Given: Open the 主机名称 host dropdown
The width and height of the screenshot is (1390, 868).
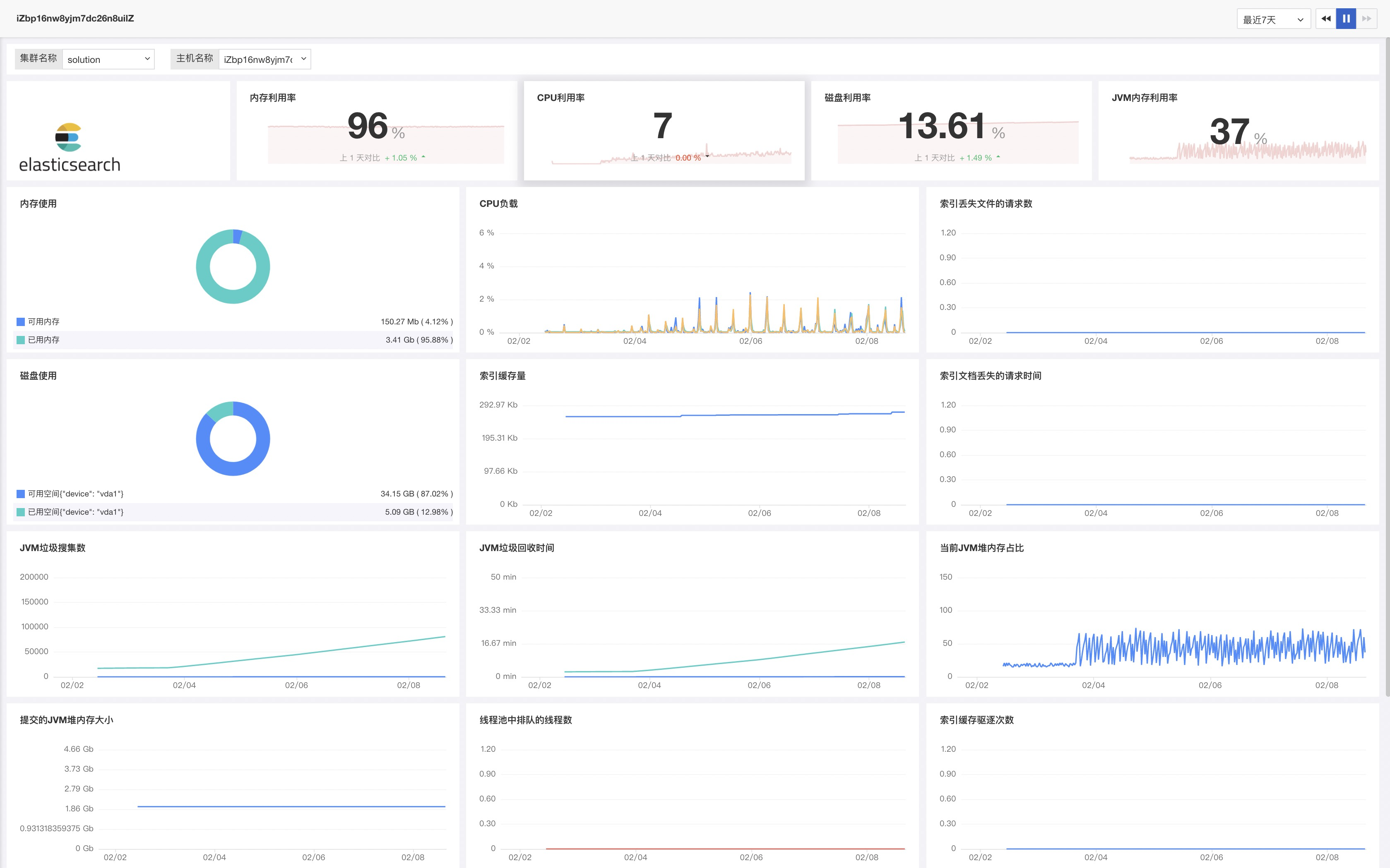Looking at the screenshot, I should pyautogui.click(x=264, y=59).
